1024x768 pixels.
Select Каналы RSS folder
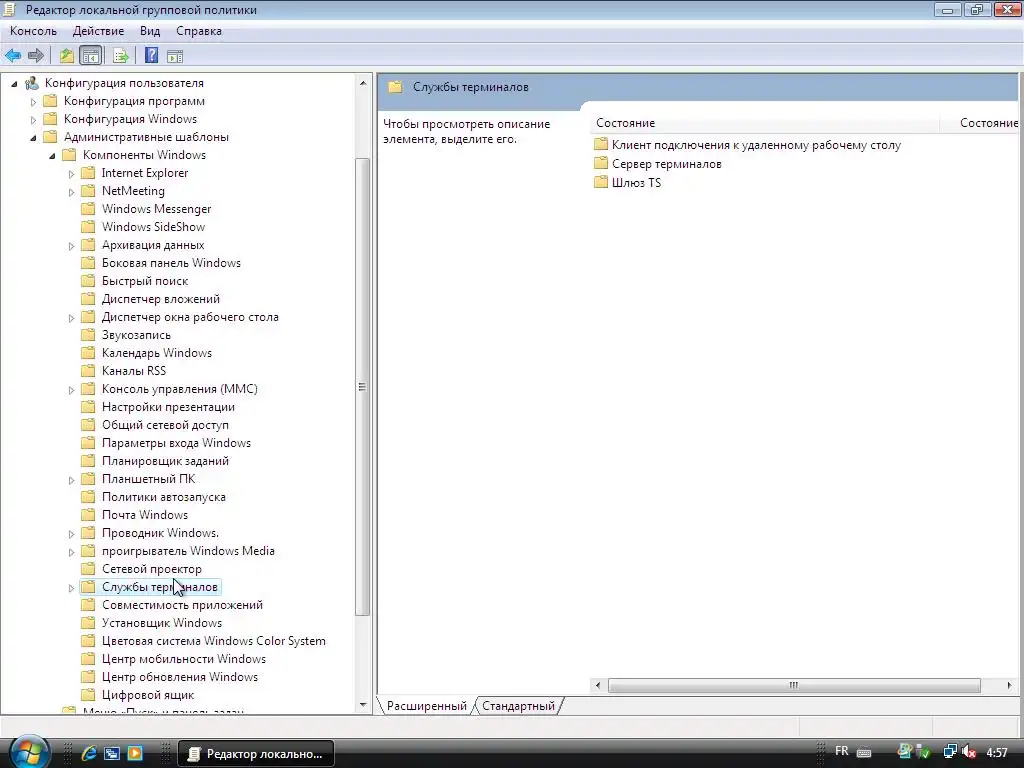[x=133, y=370]
